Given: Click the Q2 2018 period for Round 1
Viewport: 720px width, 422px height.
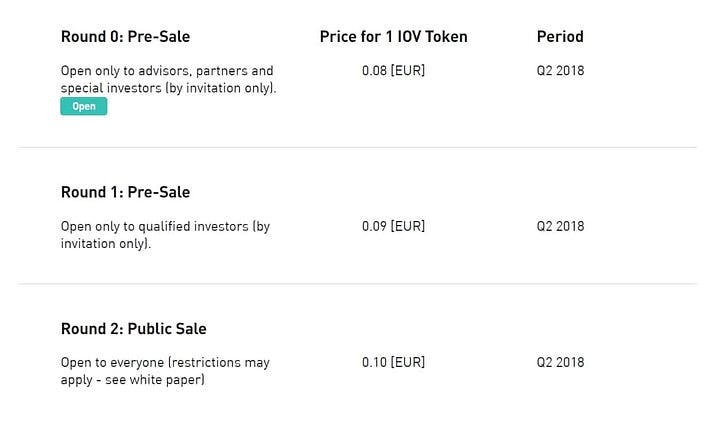Looking at the screenshot, I should tap(560, 226).
